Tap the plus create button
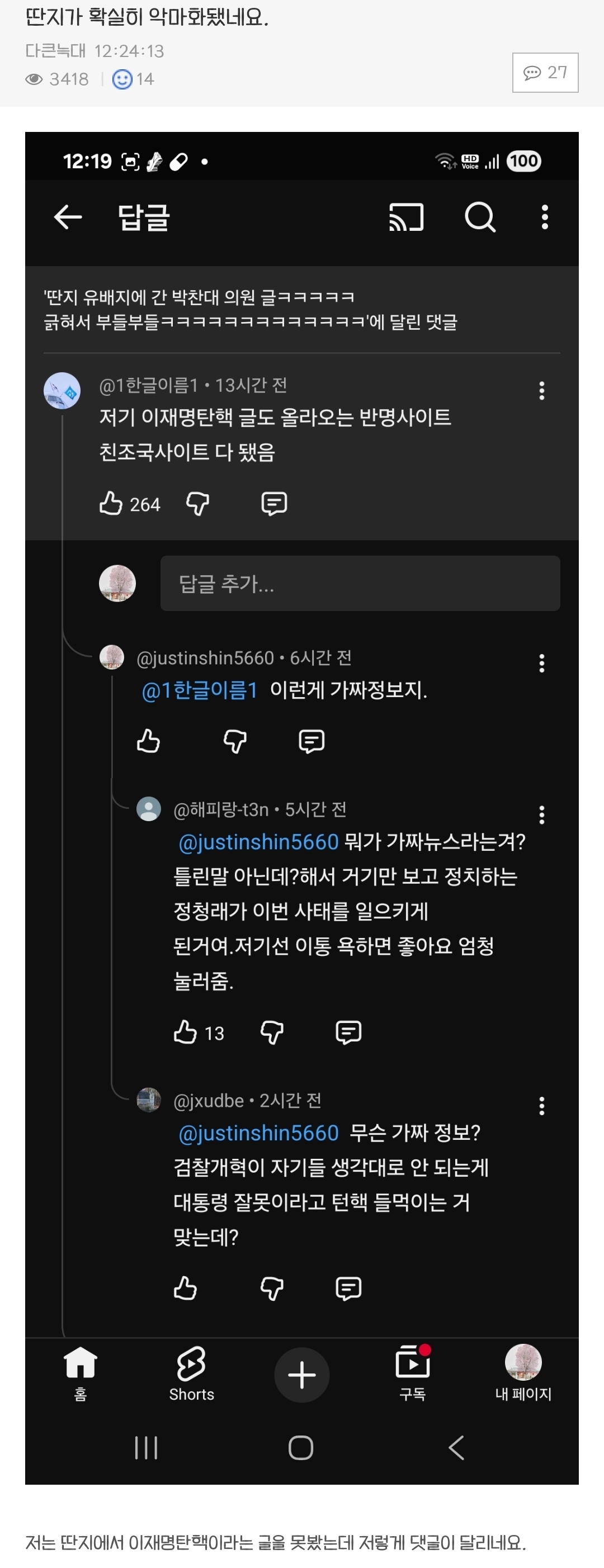 [301, 1375]
